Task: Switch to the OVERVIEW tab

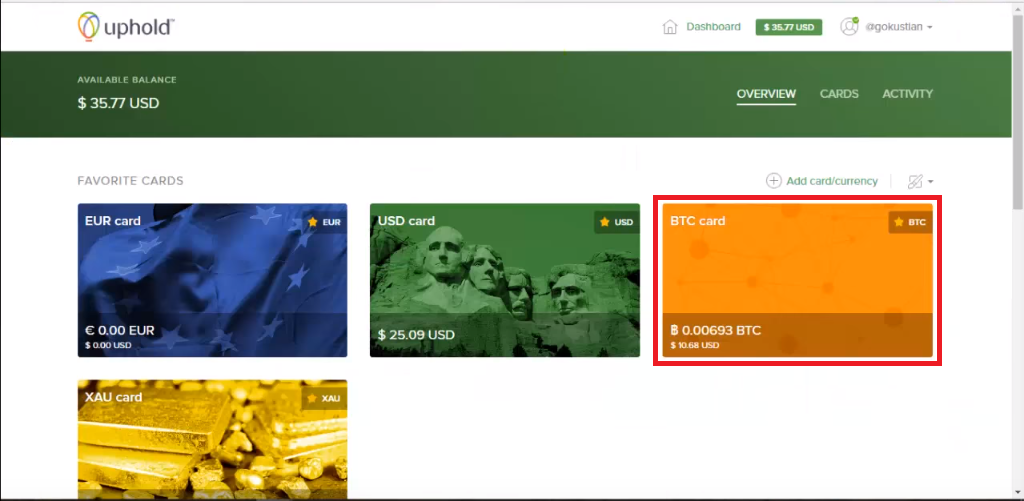Action: [766, 94]
